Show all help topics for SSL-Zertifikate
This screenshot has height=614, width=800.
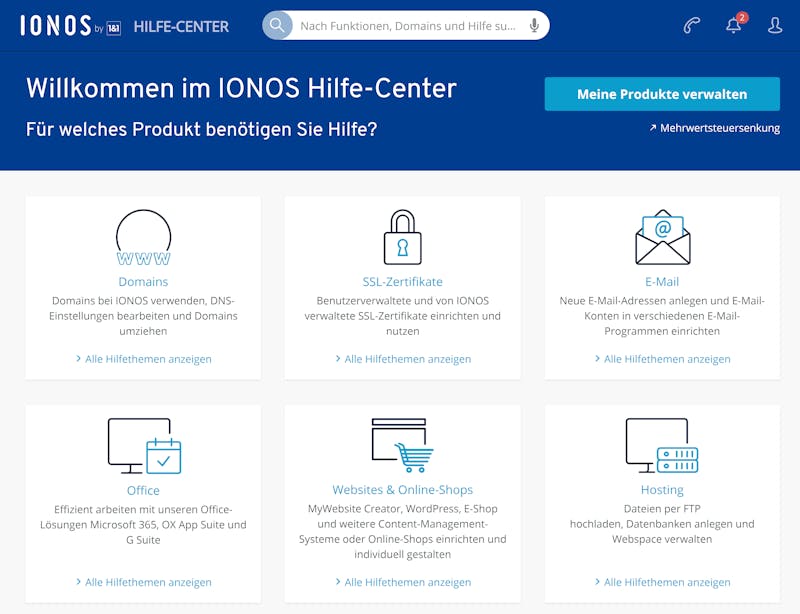[403, 359]
